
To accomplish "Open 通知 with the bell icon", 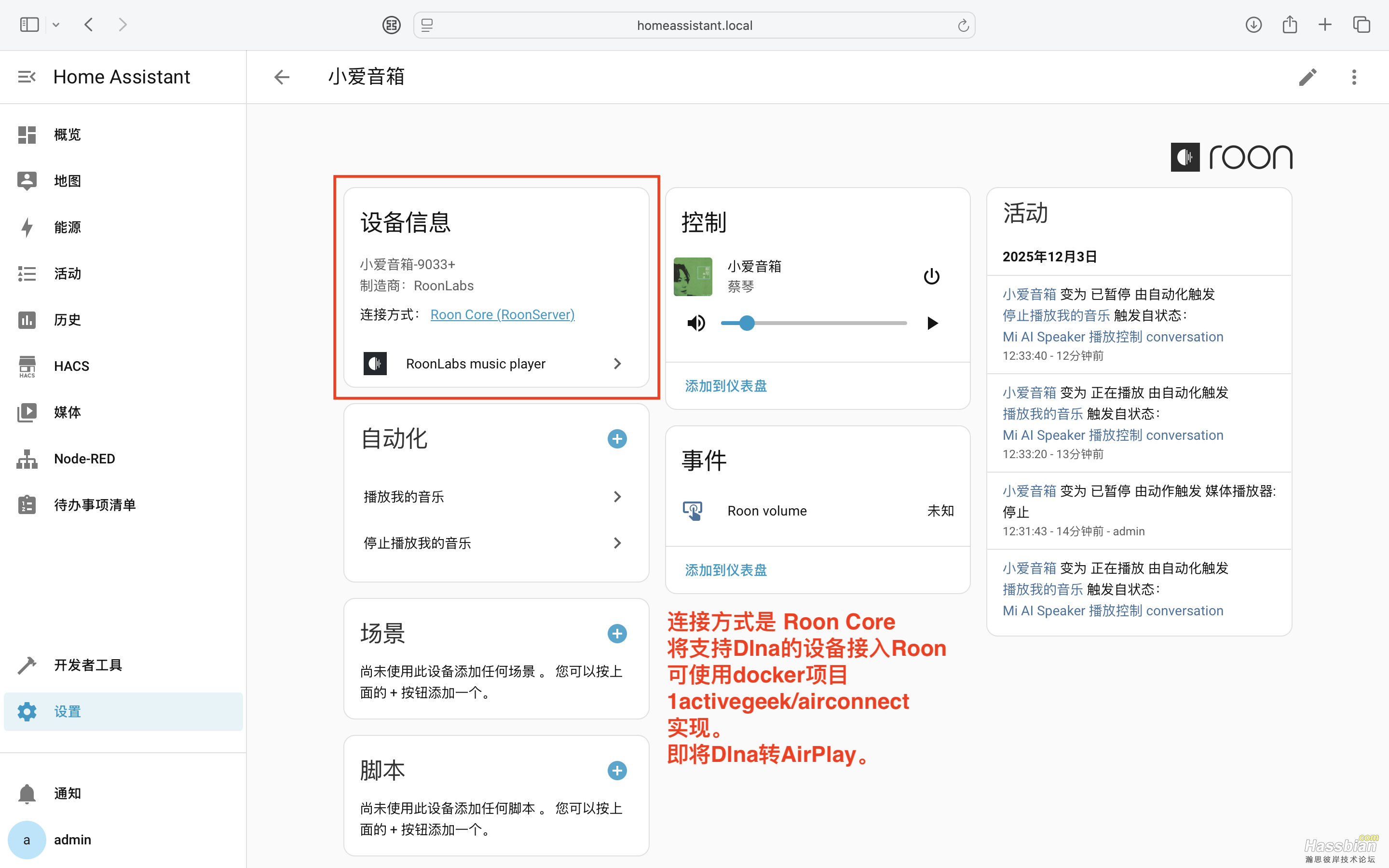I will point(27,793).
